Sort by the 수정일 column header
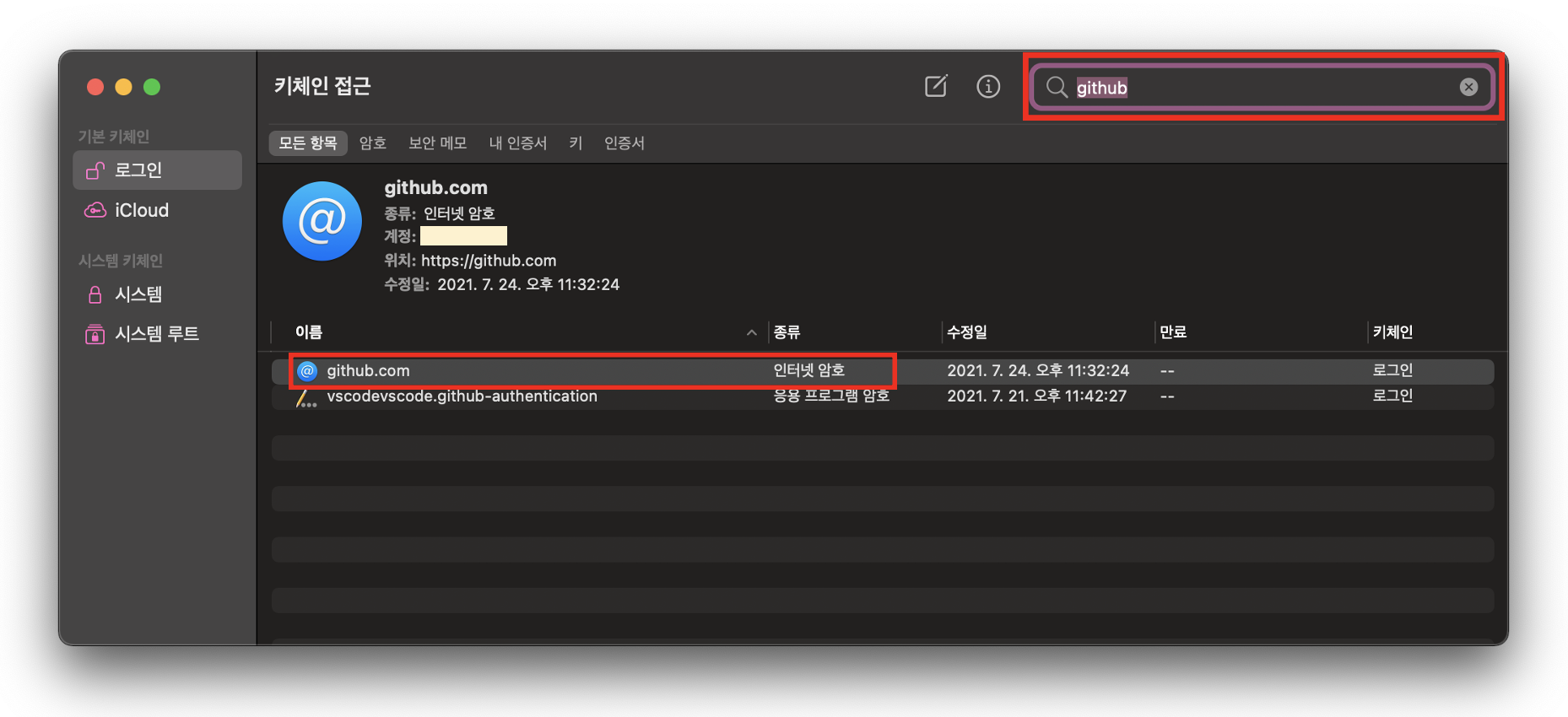 click(967, 332)
